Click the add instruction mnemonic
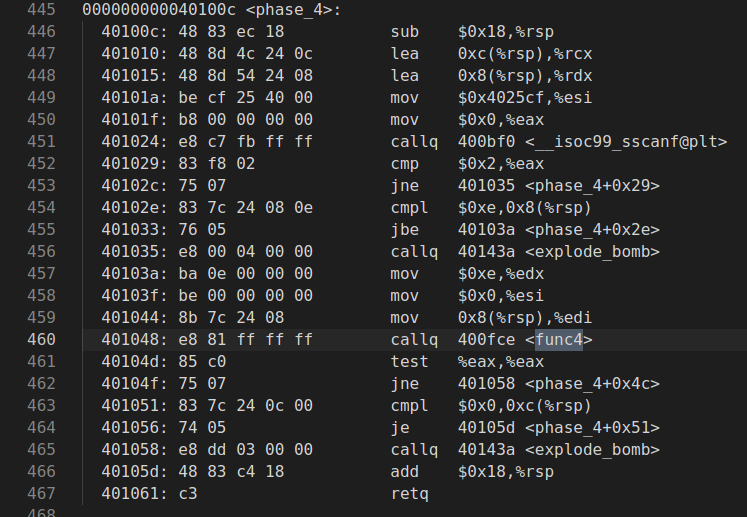Image resolution: width=747 pixels, height=517 pixels. tap(404, 472)
